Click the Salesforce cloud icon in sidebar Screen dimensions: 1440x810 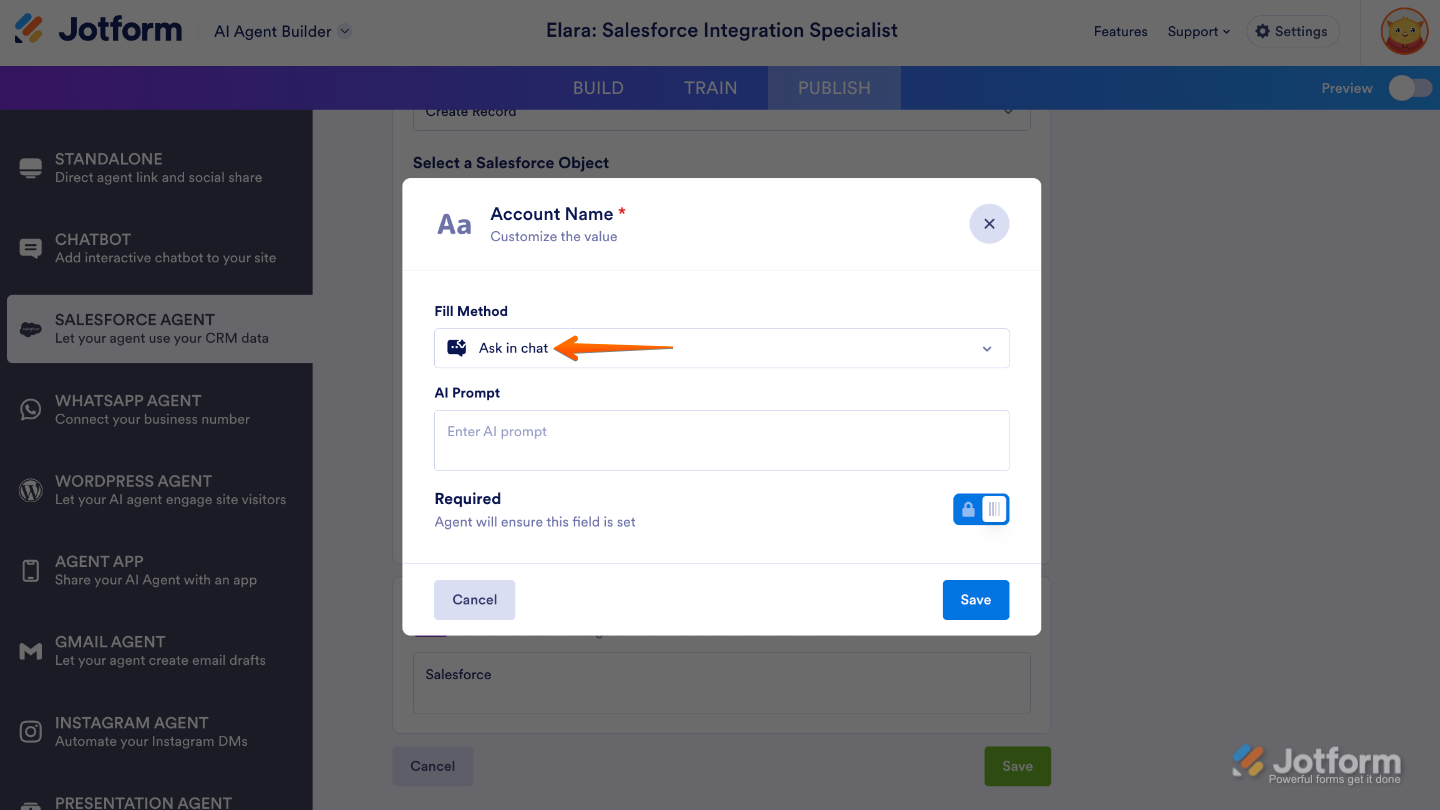pyautogui.click(x=31, y=329)
